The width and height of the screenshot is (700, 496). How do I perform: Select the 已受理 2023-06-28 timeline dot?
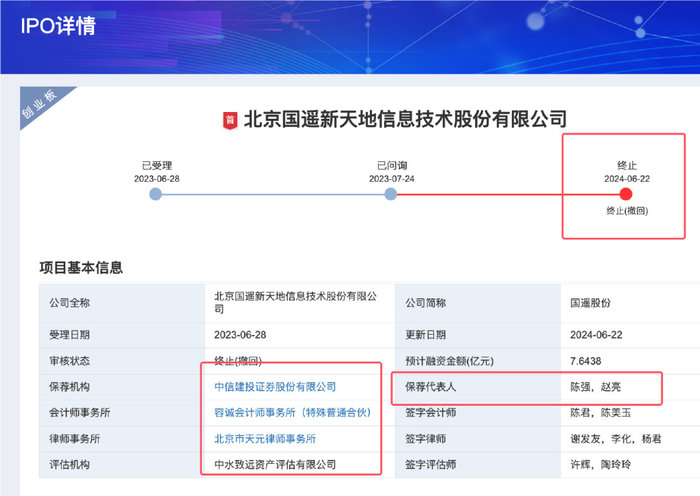click(x=155, y=194)
